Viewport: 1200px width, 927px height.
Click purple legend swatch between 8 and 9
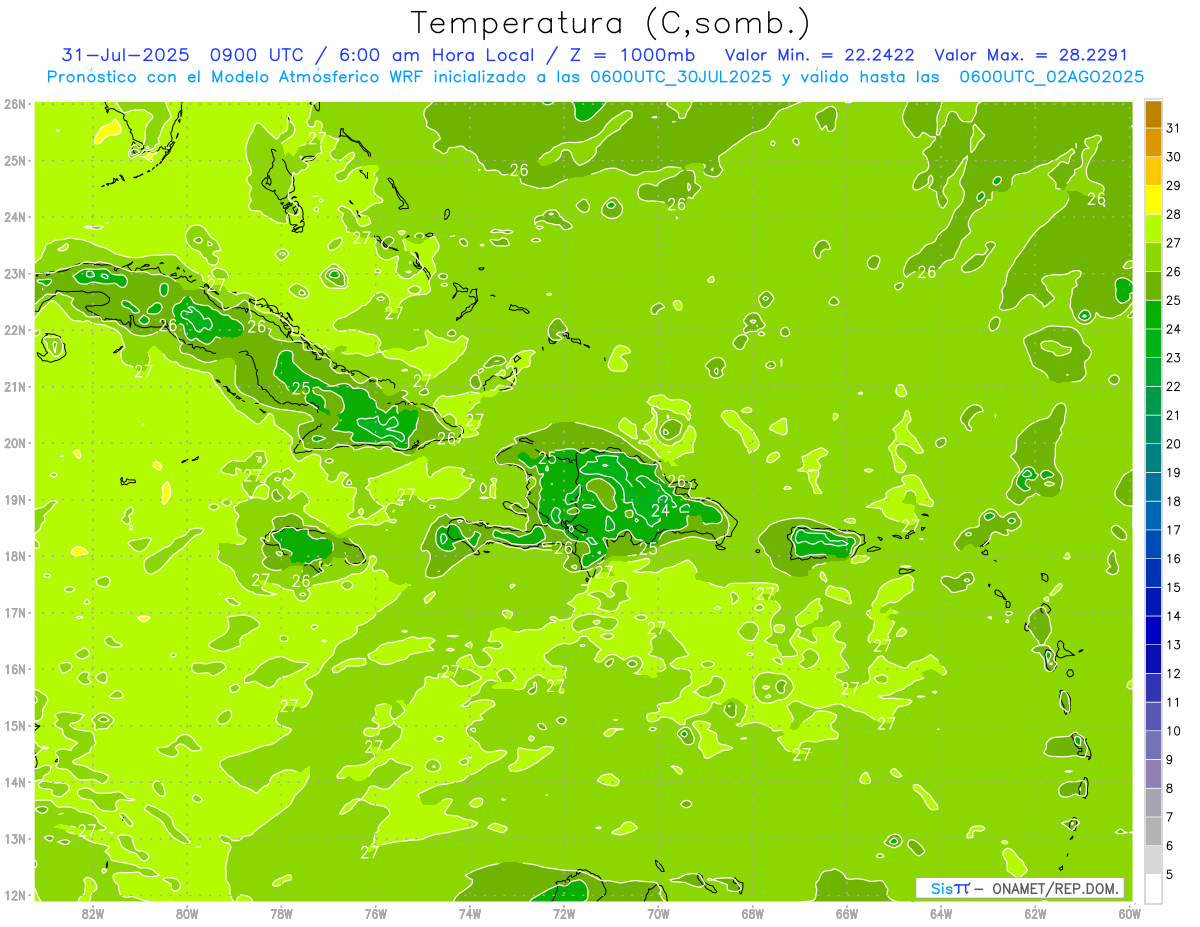tap(1153, 774)
